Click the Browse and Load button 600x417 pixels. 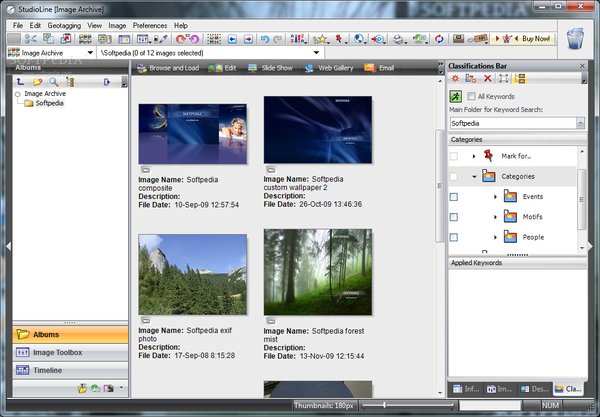click(x=168, y=68)
